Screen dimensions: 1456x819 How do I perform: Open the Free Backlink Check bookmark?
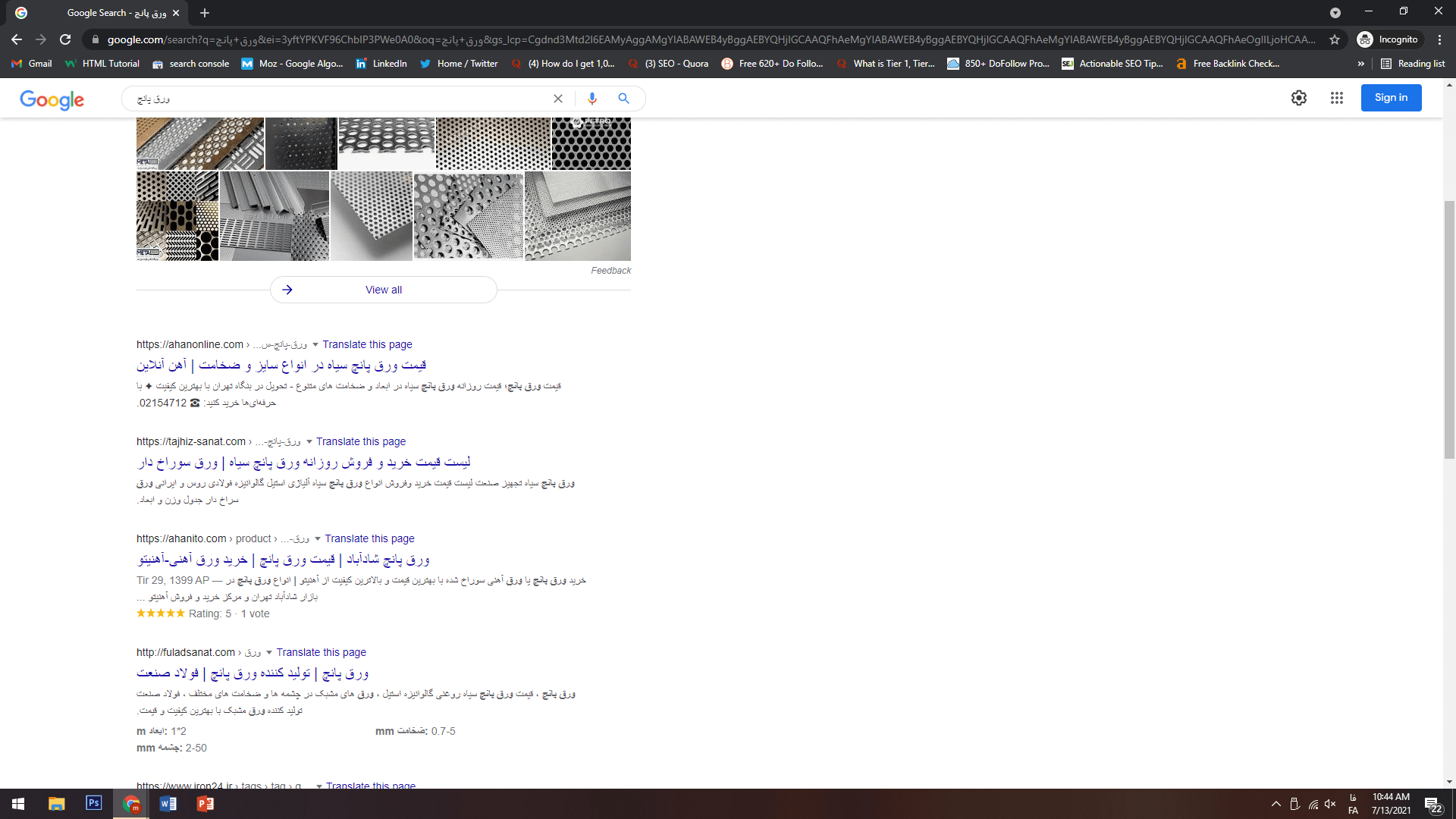coord(1228,64)
